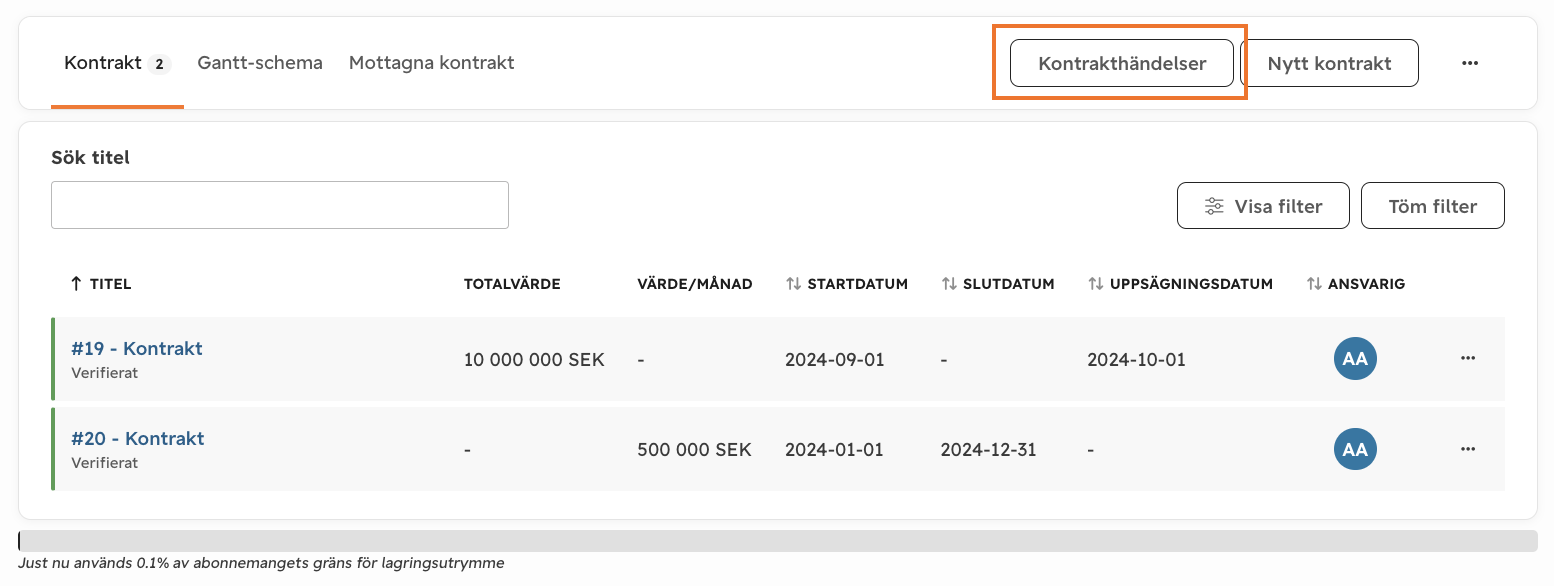Image resolution: width=1554 pixels, height=586 pixels.
Task: Click AA avatar in #19 - Kontrakt row
Action: 1355,359
